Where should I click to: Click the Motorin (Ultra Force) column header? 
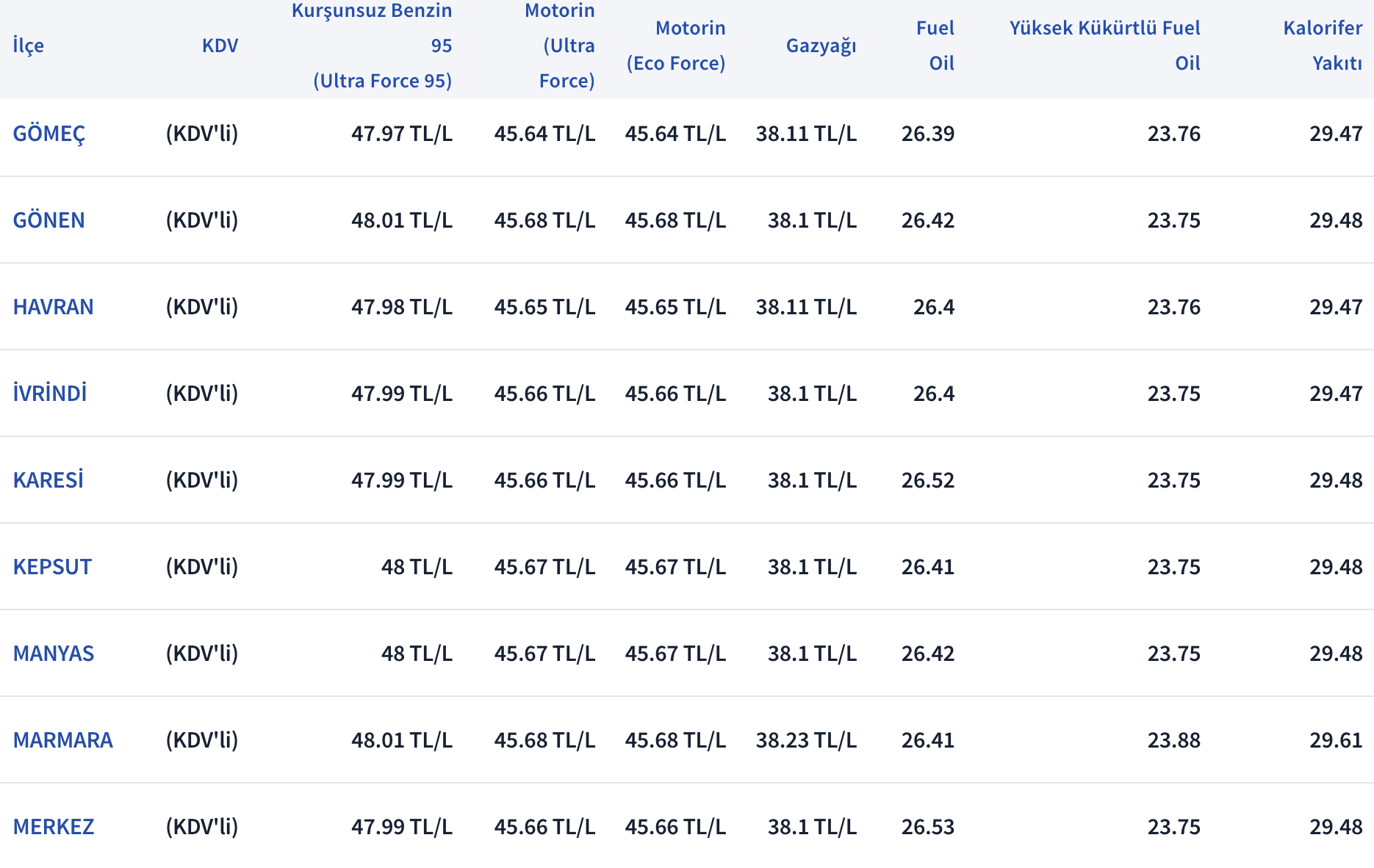(560, 46)
